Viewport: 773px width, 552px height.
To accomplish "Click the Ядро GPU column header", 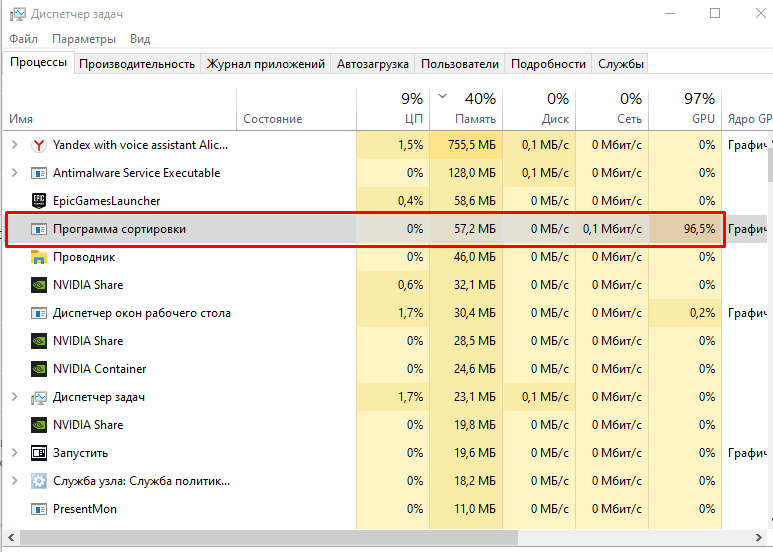I will pos(747,109).
